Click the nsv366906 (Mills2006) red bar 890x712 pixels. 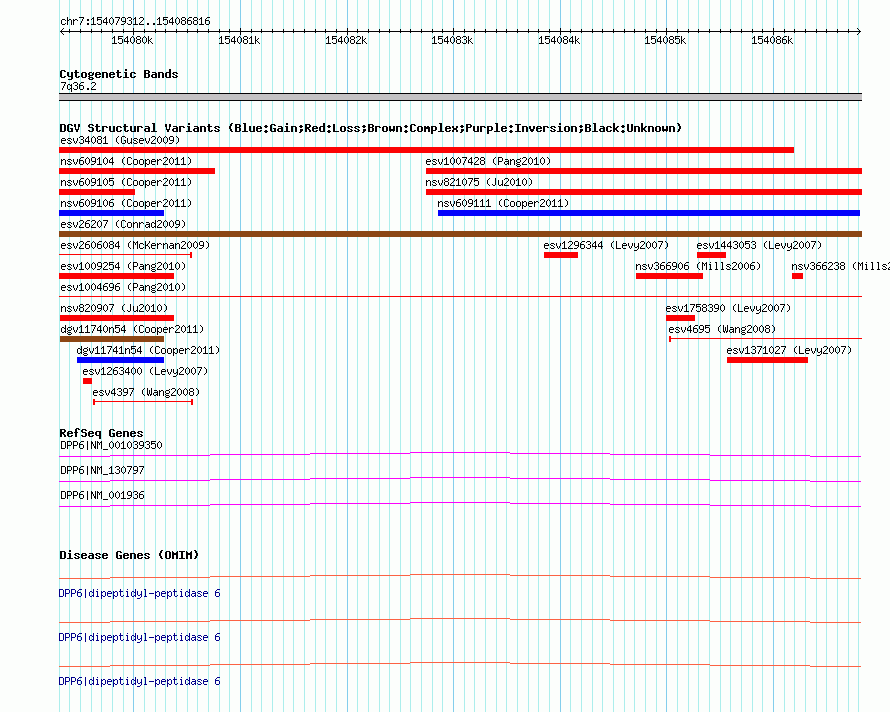(x=669, y=276)
